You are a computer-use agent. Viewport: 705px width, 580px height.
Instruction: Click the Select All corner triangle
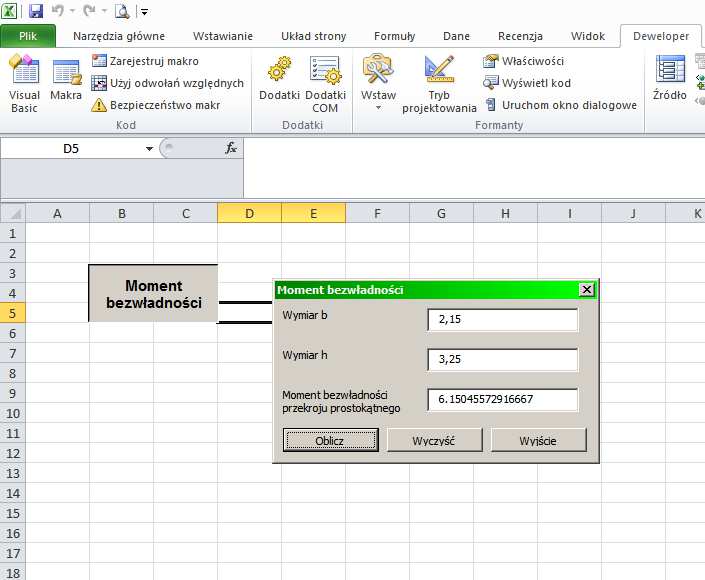click(x=13, y=213)
